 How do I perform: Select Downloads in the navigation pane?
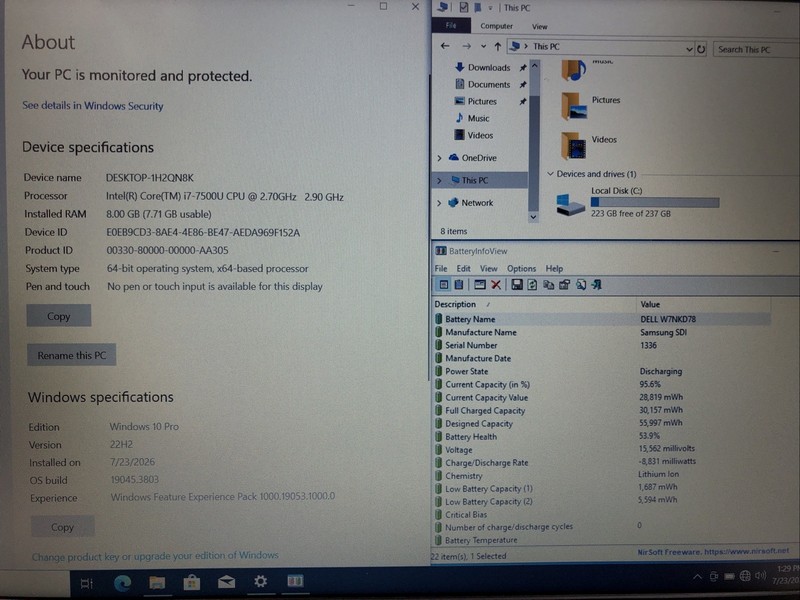point(489,67)
